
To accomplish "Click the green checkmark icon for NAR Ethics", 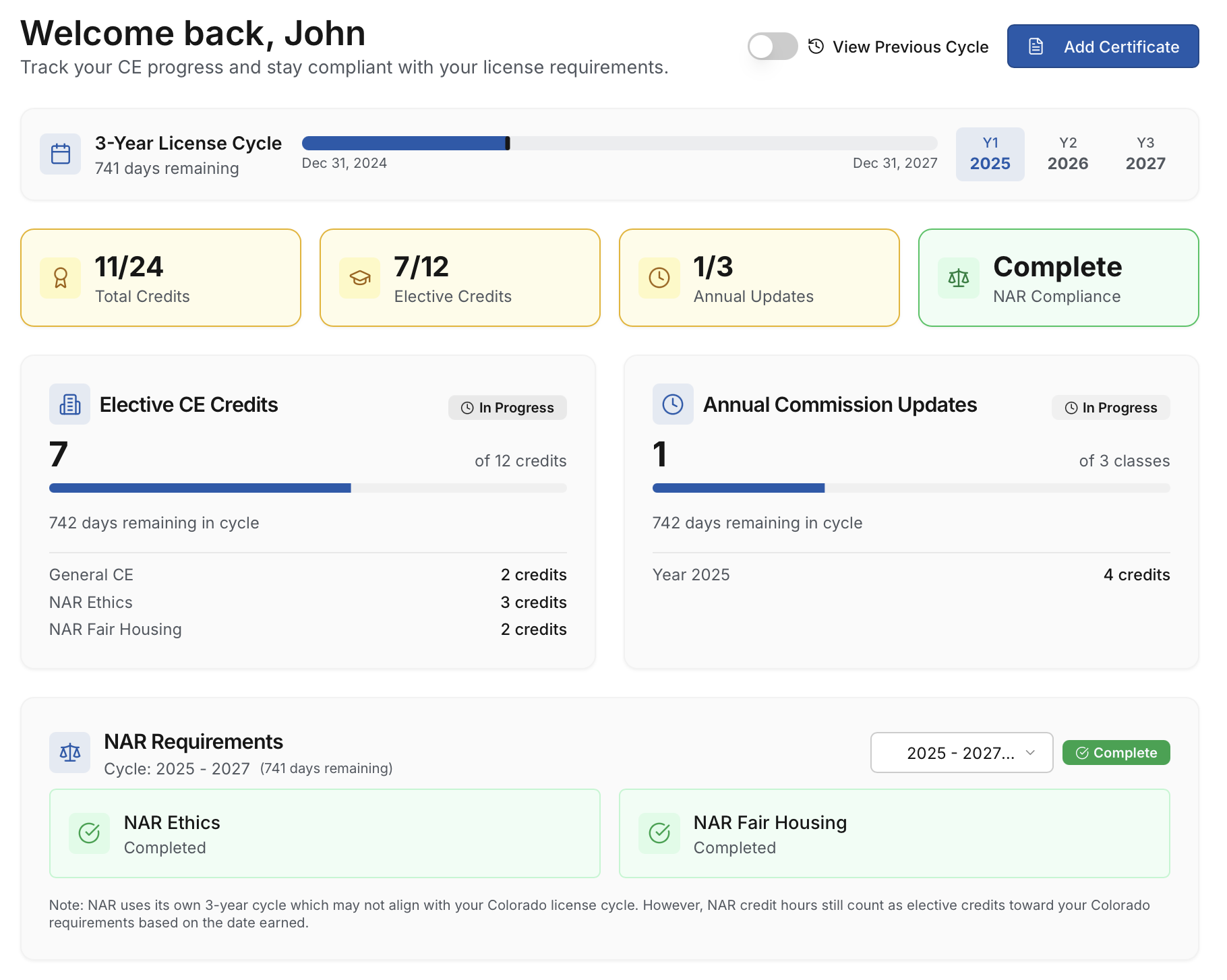I will point(90,833).
